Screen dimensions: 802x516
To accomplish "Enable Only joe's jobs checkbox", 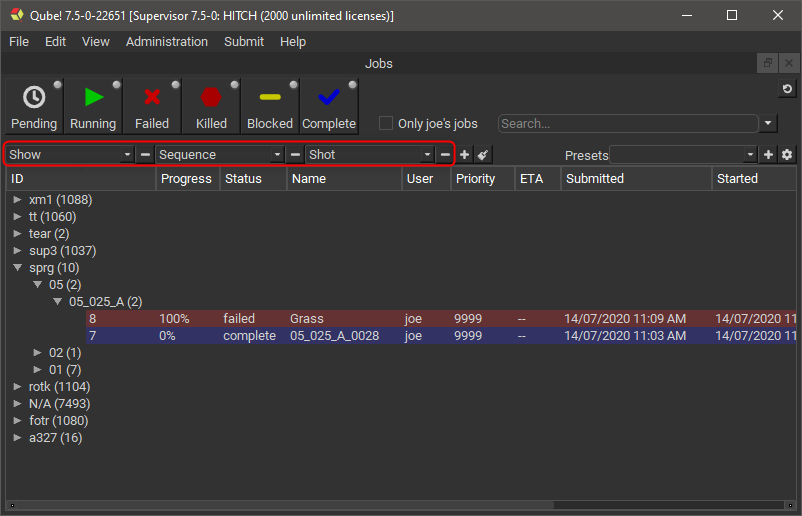I will (386, 123).
